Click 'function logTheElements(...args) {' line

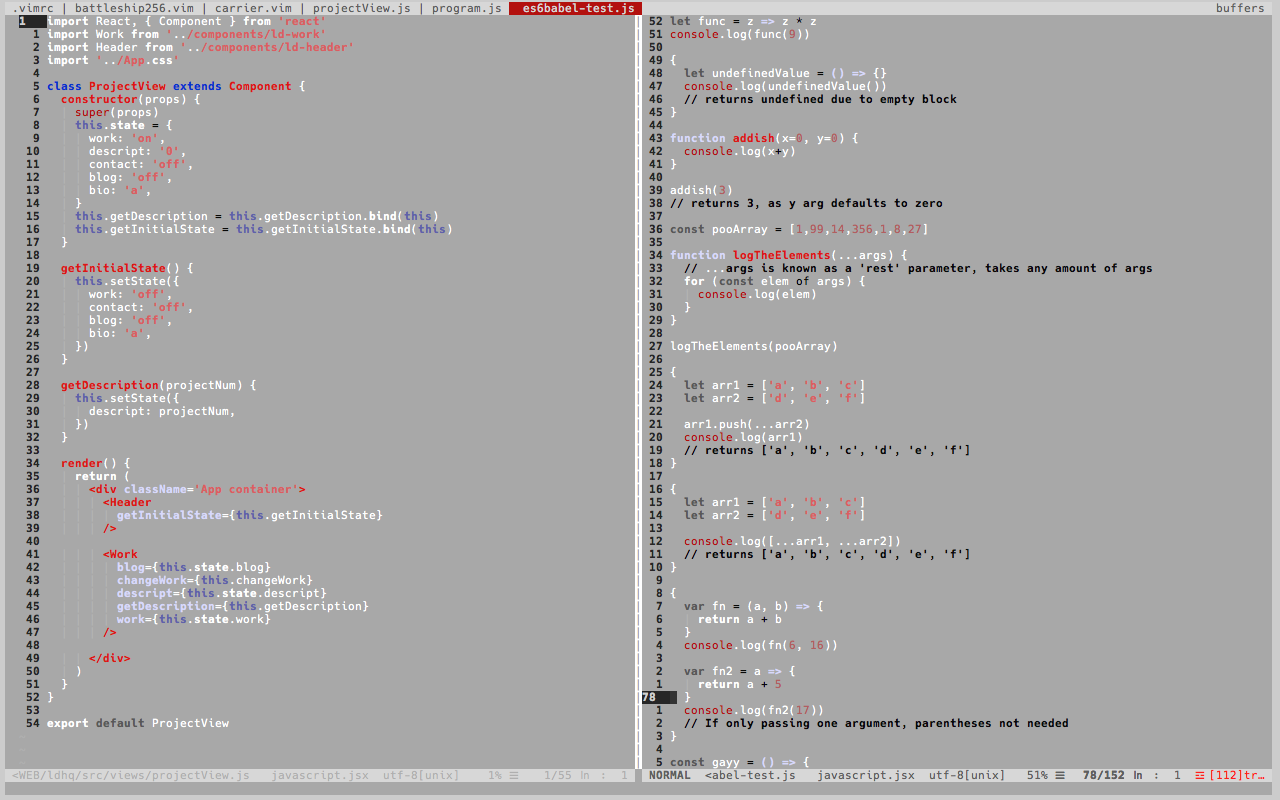point(789,255)
